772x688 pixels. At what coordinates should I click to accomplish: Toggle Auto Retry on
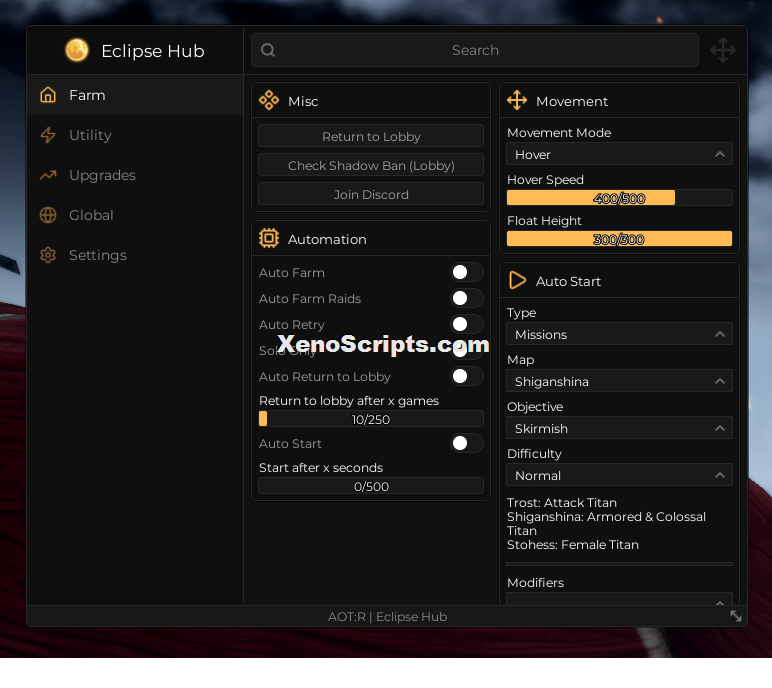(466, 324)
